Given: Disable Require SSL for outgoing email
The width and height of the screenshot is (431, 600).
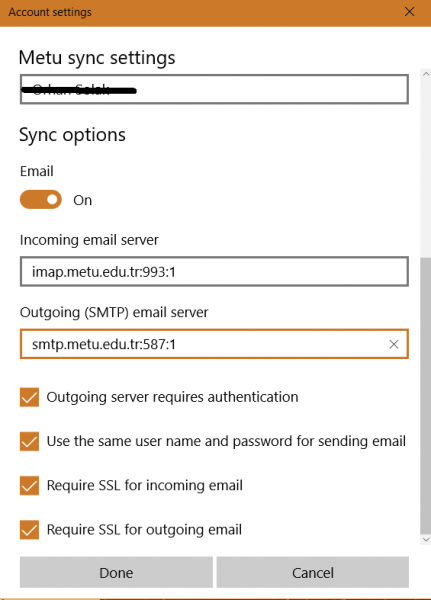Looking at the screenshot, I should tap(29, 530).
